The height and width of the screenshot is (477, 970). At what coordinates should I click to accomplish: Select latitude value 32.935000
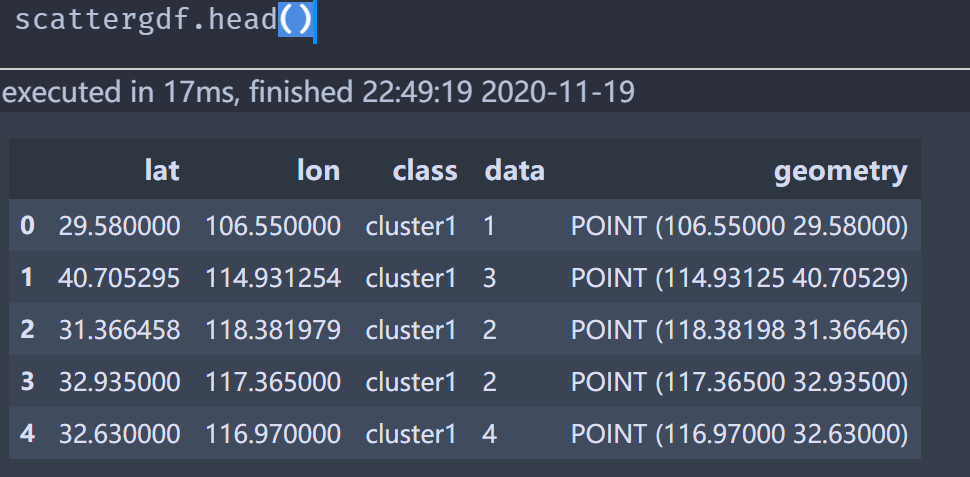(119, 382)
